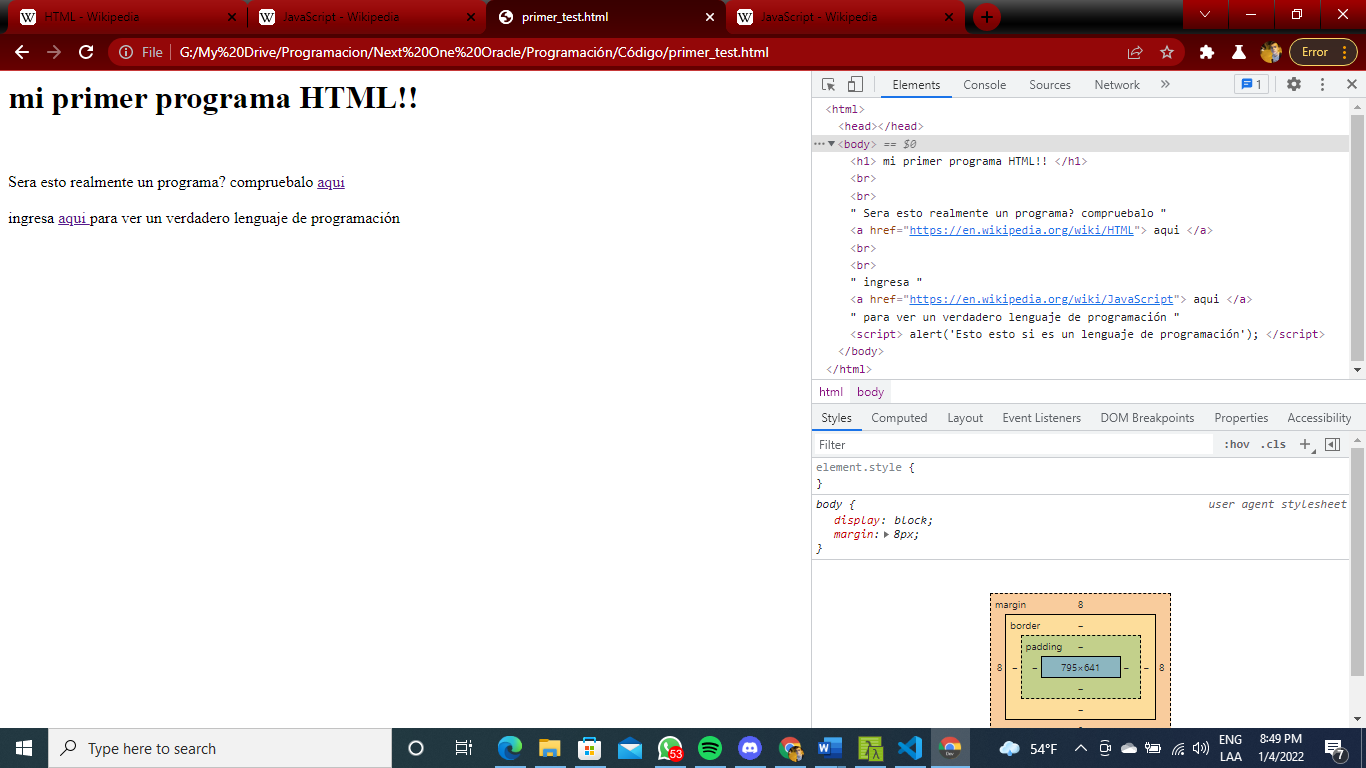The image size is (1366, 768).
Task: Open the profile avatar
Action: pyautogui.click(x=1270, y=52)
